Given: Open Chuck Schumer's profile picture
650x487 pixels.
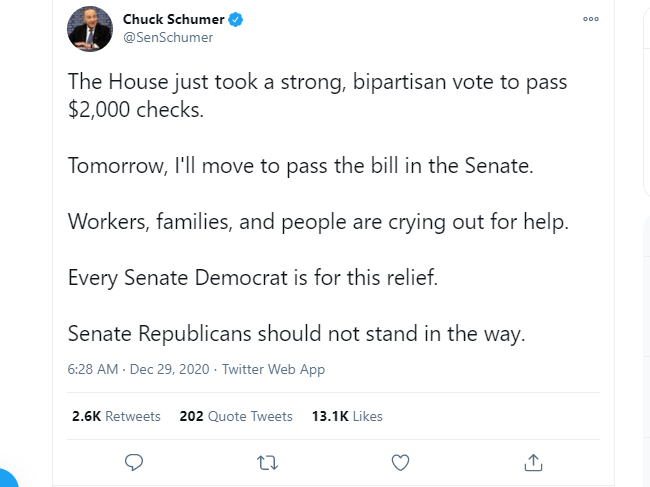Looking at the screenshot, I should pyautogui.click(x=90, y=29).
